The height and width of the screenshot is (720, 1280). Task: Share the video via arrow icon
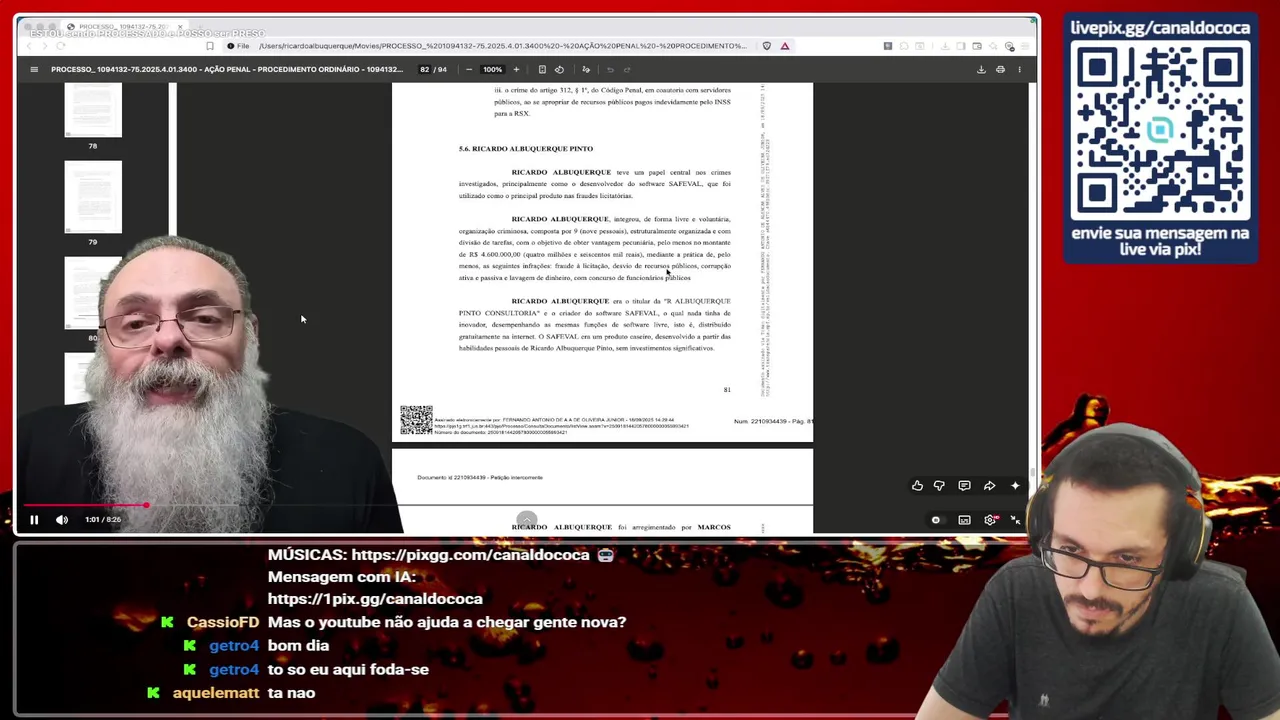pyautogui.click(x=989, y=486)
